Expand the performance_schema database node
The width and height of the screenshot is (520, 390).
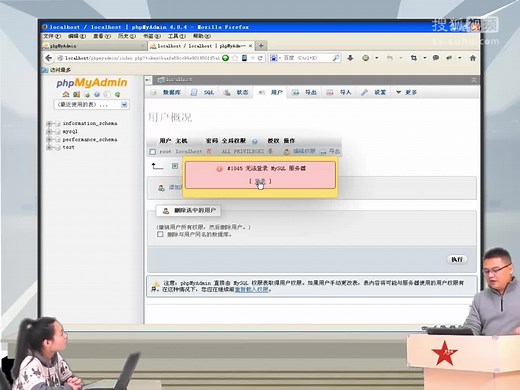[x=49, y=139]
